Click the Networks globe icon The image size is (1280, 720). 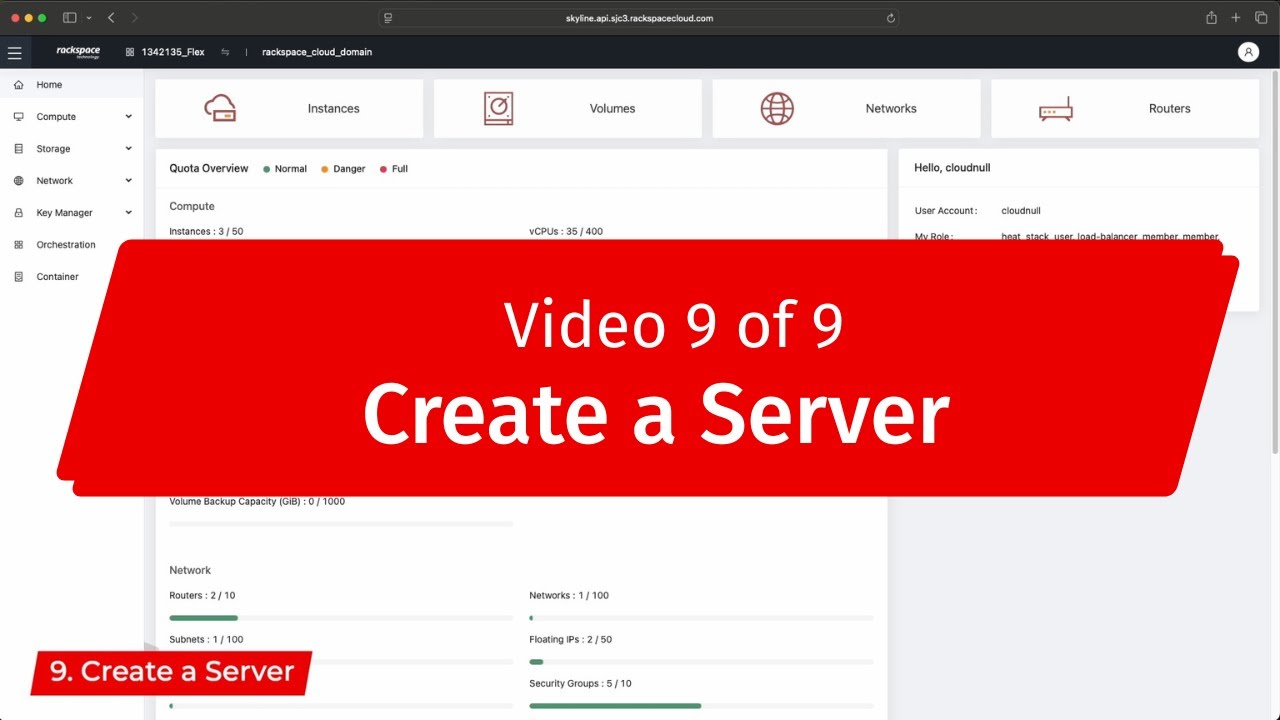coord(777,108)
